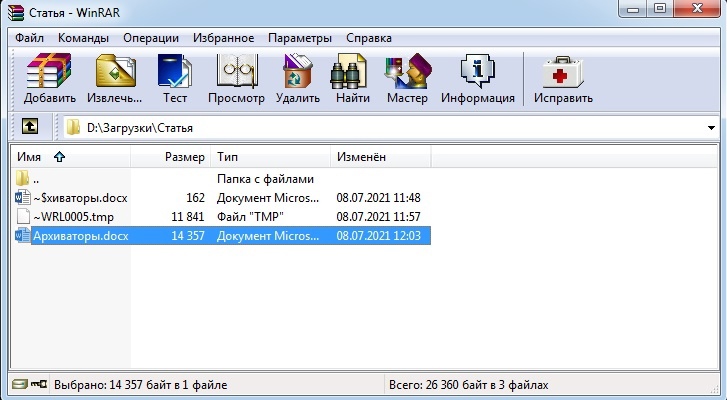Expand the address path dropdown arrow
Viewport: 727px width, 400px height.
click(711, 128)
